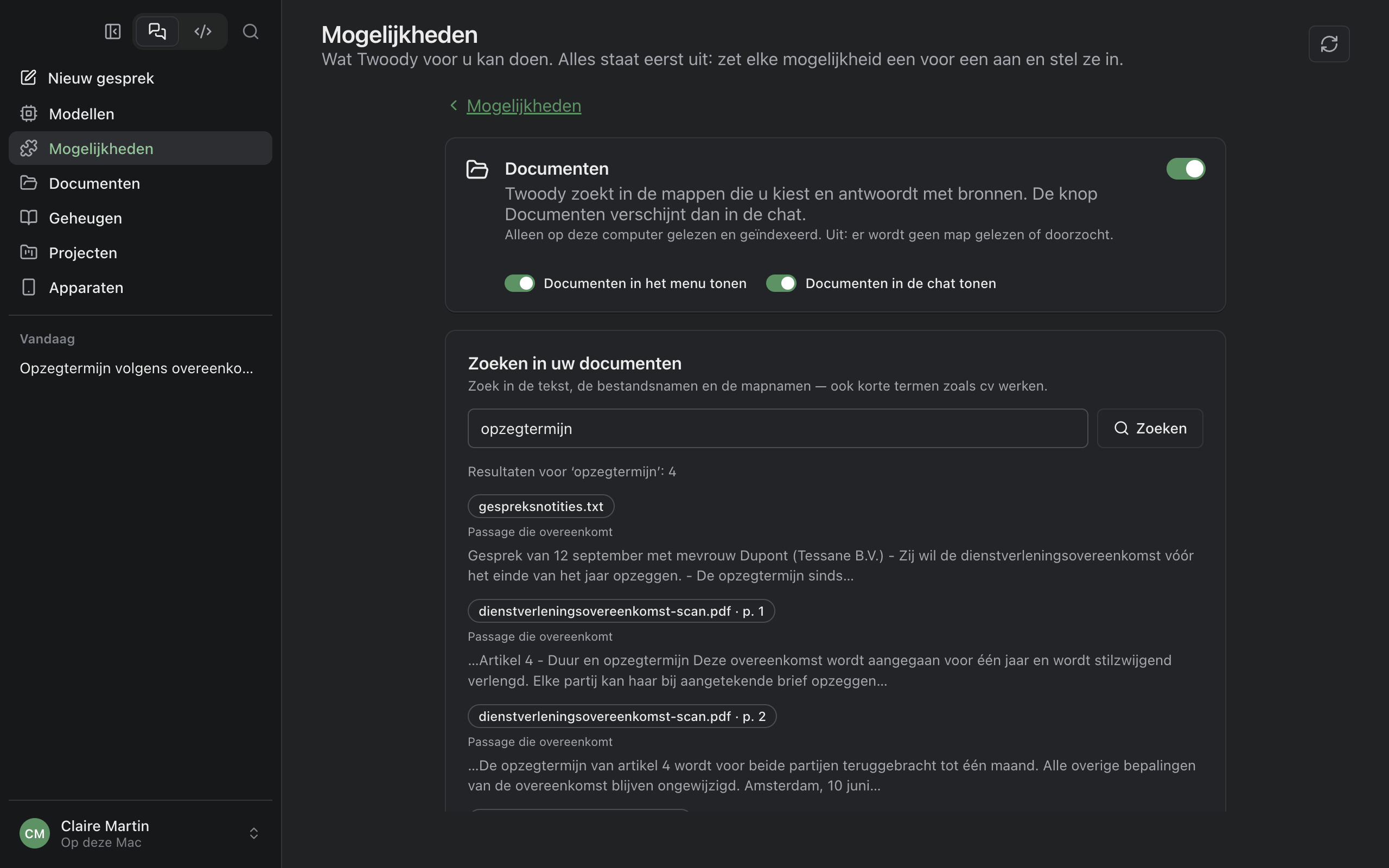Click the 'Resultaten voor ‘opzegtermijn’: 4' text
1389x868 pixels.
pos(572,471)
